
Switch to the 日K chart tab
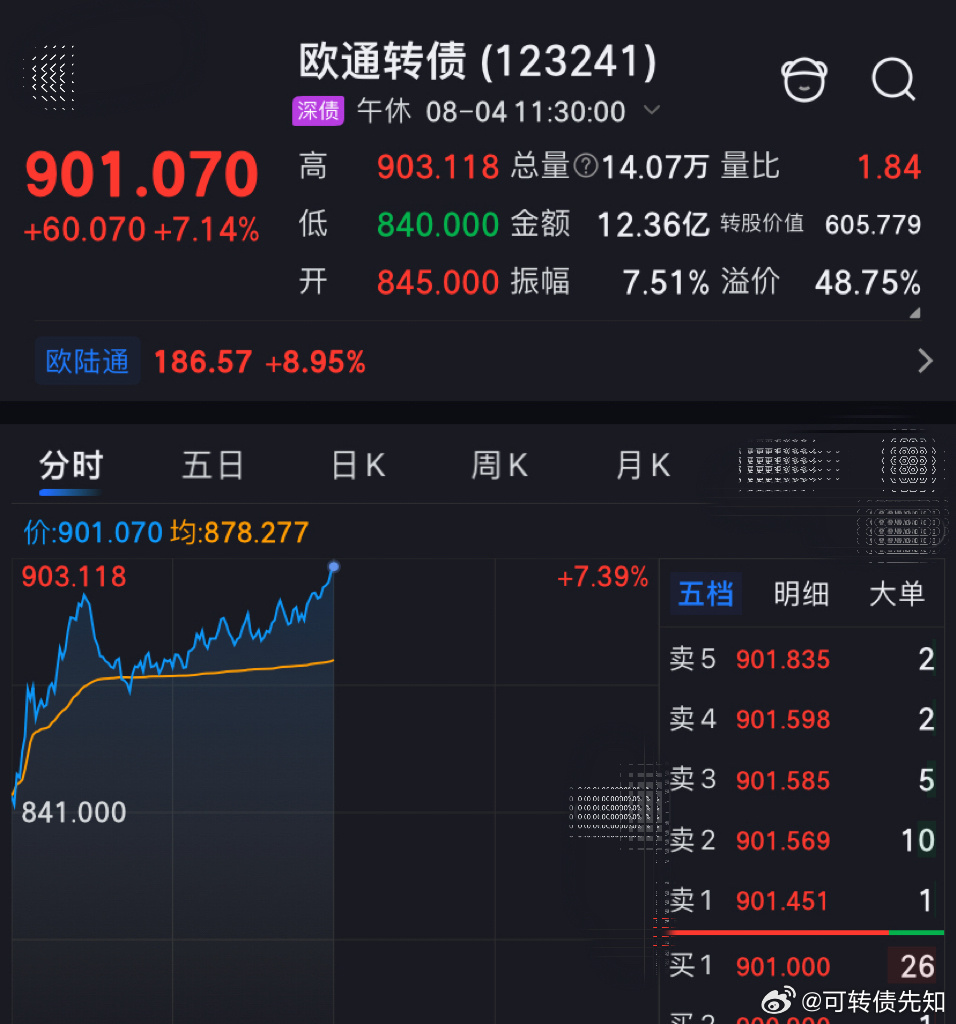(358, 466)
